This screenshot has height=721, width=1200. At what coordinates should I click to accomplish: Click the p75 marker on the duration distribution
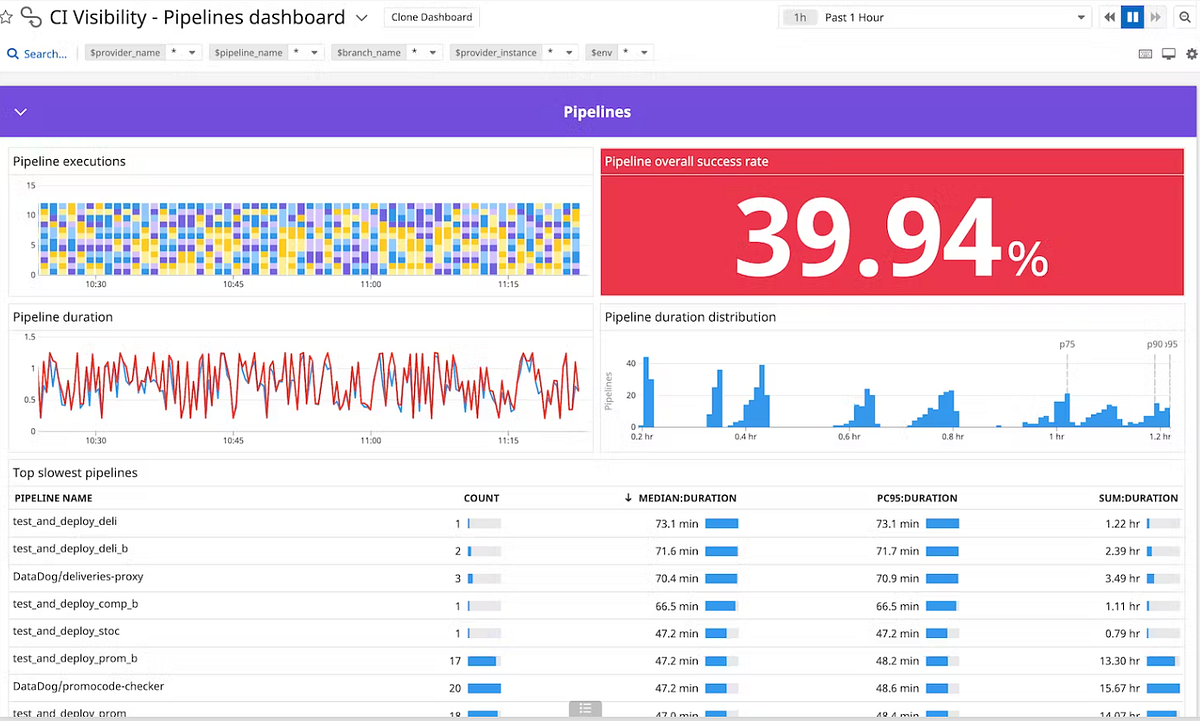1067,343
